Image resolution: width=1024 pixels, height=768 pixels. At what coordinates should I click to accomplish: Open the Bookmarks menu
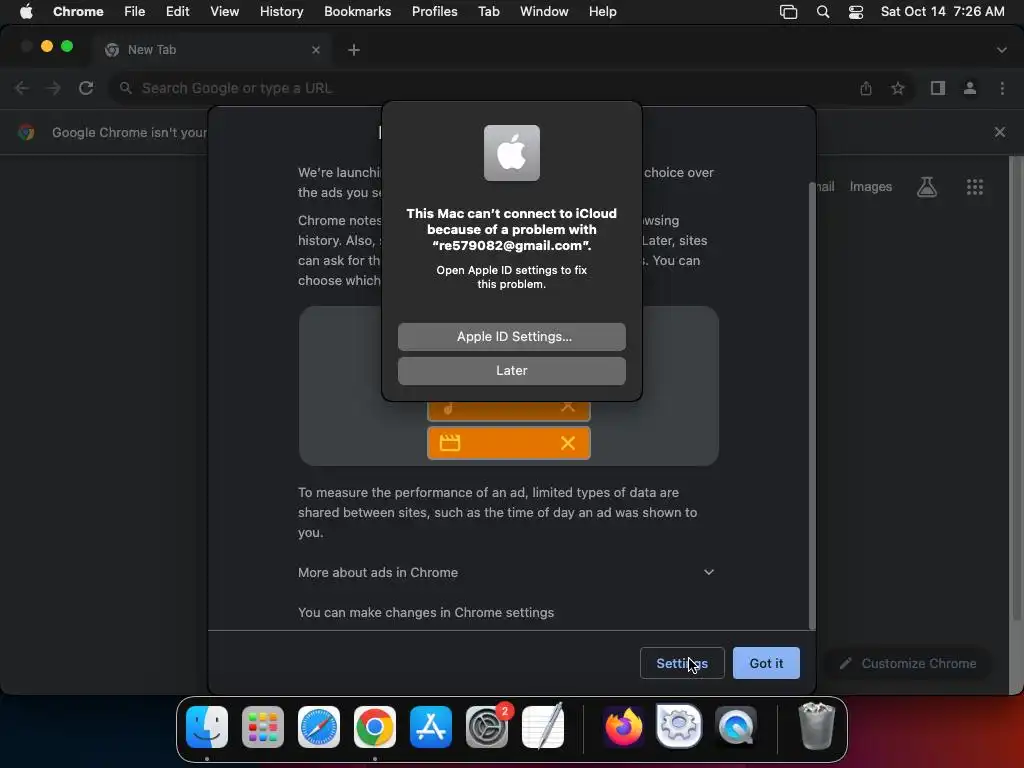357,11
